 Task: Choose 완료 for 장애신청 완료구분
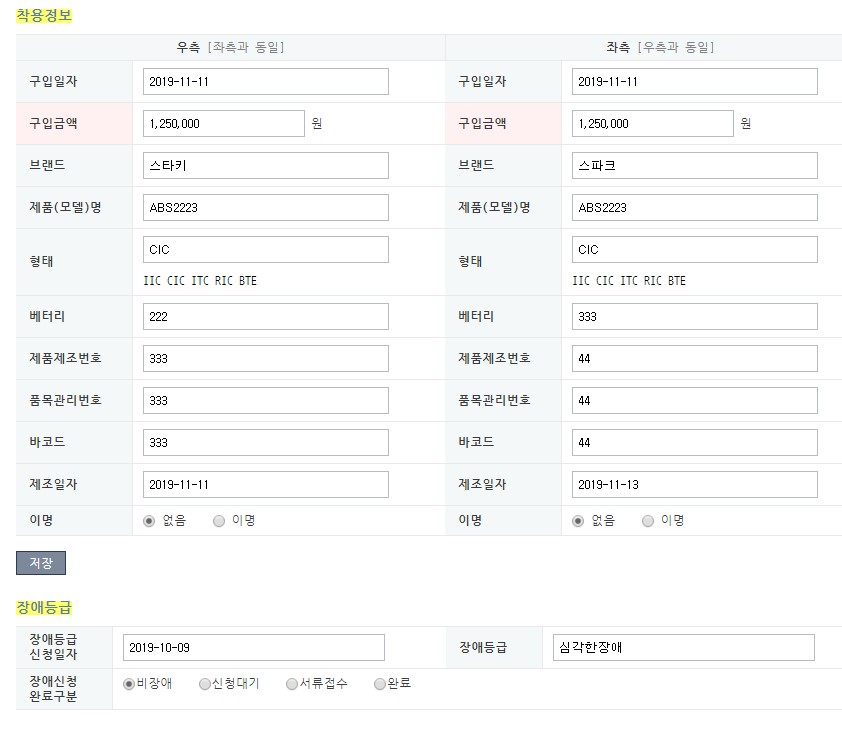click(x=380, y=684)
